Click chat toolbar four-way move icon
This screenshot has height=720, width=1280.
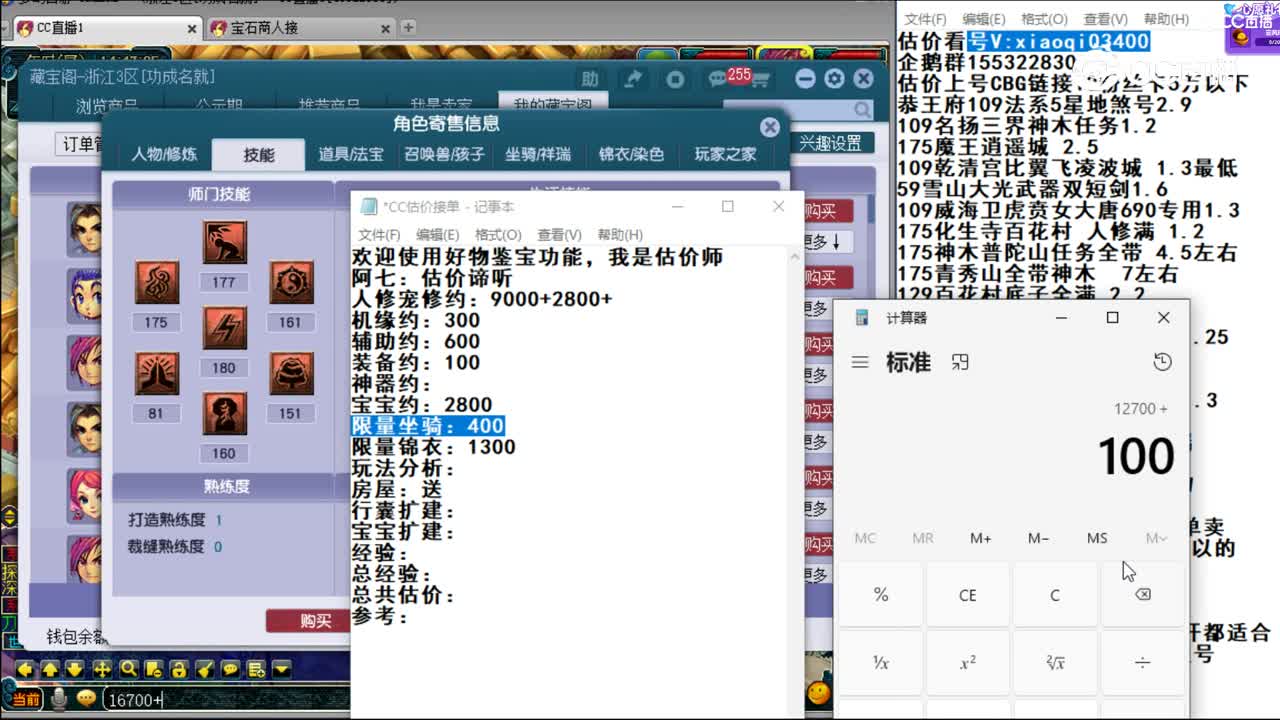[x=102, y=669]
